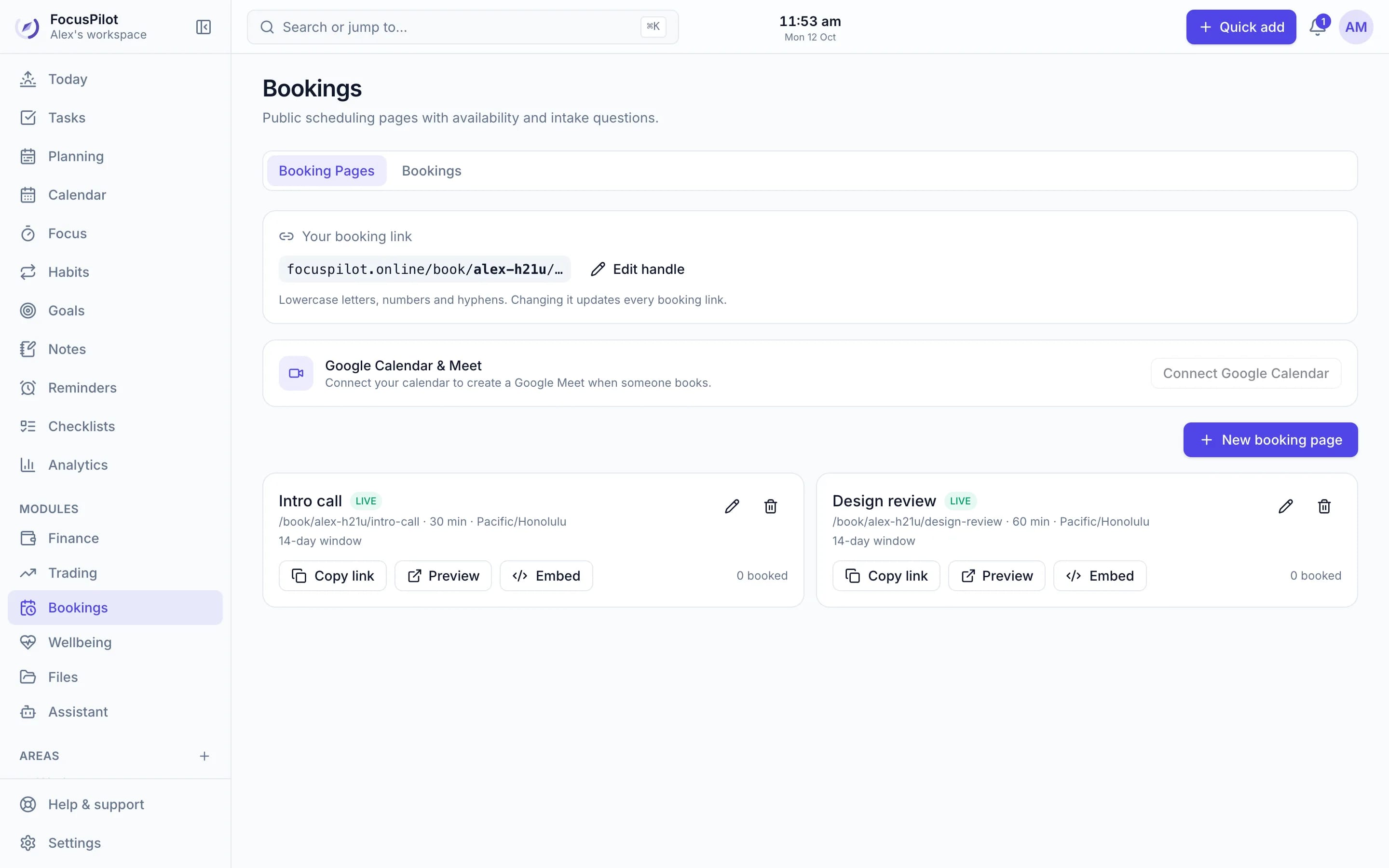Open Notes page
1389x868 pixels.
(115, 349)
